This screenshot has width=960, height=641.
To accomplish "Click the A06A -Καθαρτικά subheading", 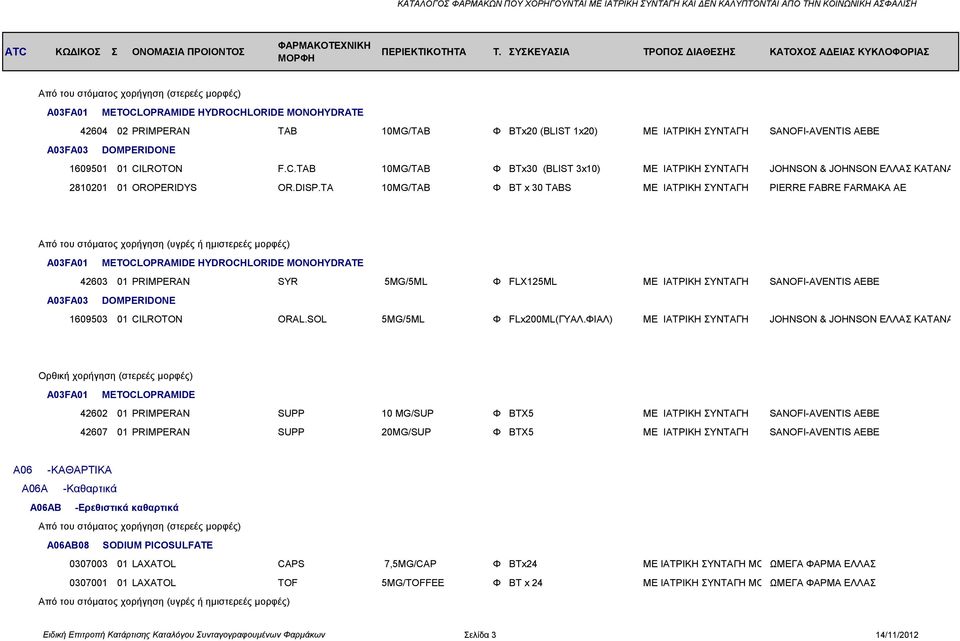I will [69, 489].
